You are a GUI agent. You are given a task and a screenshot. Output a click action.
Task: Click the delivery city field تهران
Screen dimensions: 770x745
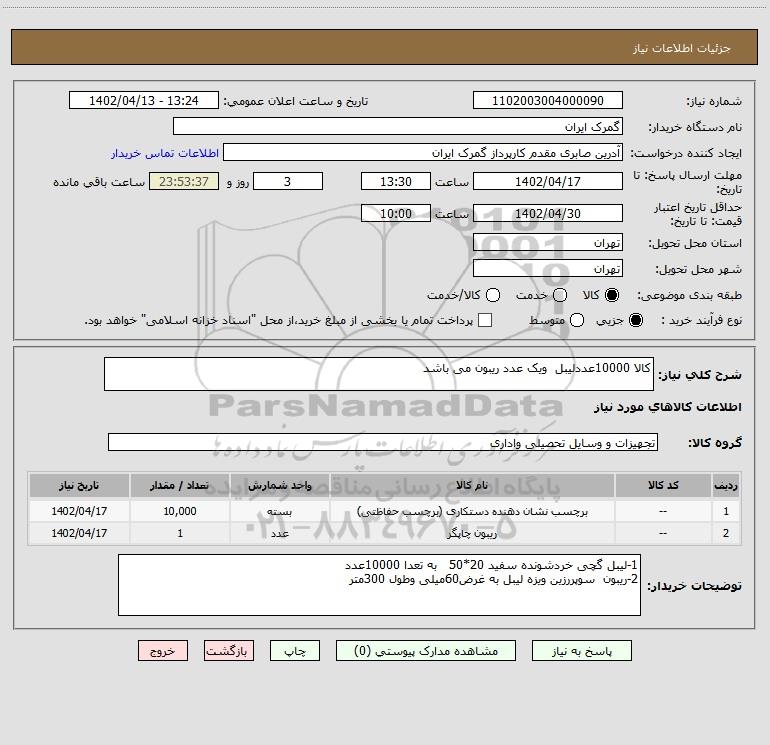point(548,269)
